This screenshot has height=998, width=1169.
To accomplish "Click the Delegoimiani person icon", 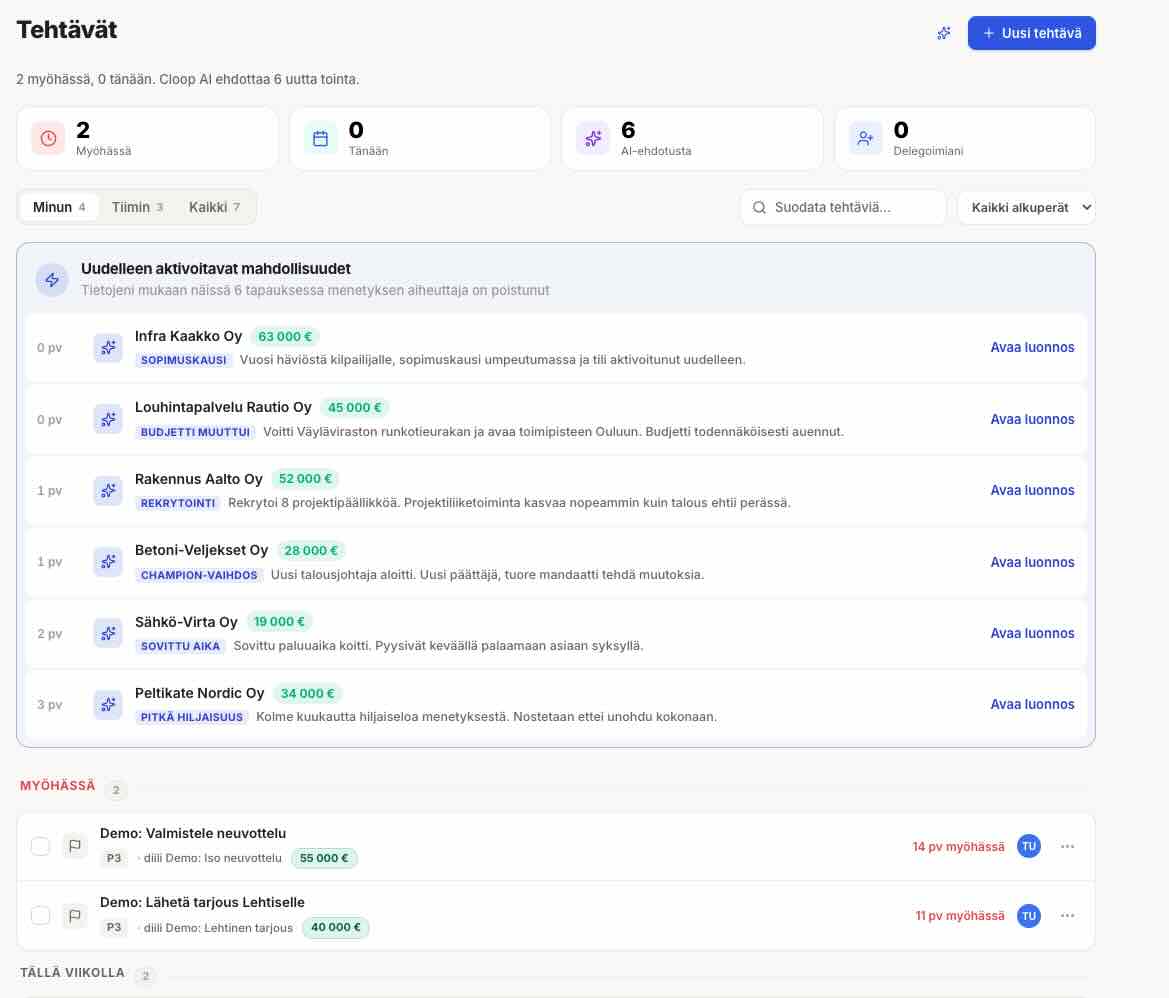I will 866,139.
